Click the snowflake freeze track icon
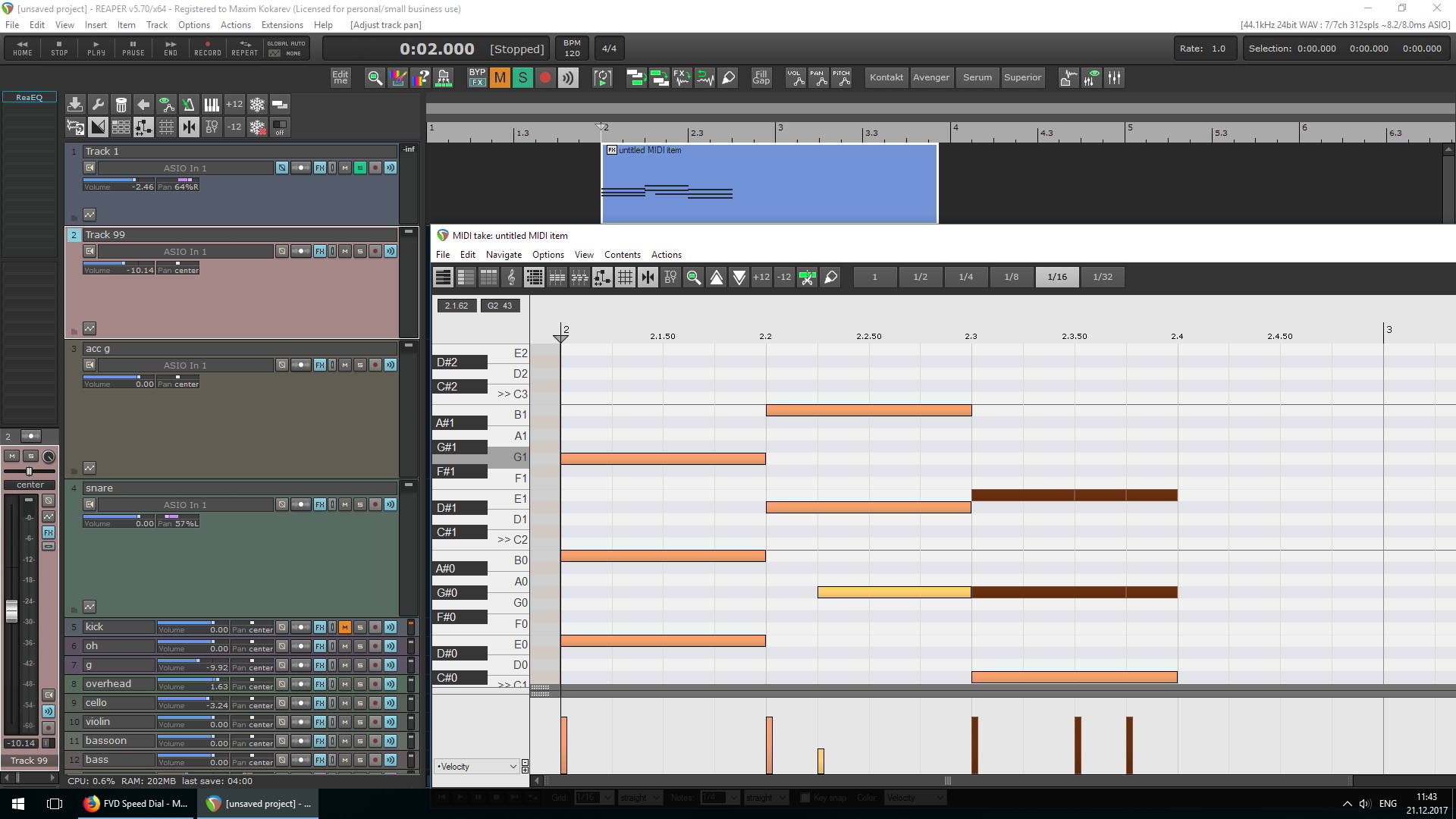 pos(257,105)
